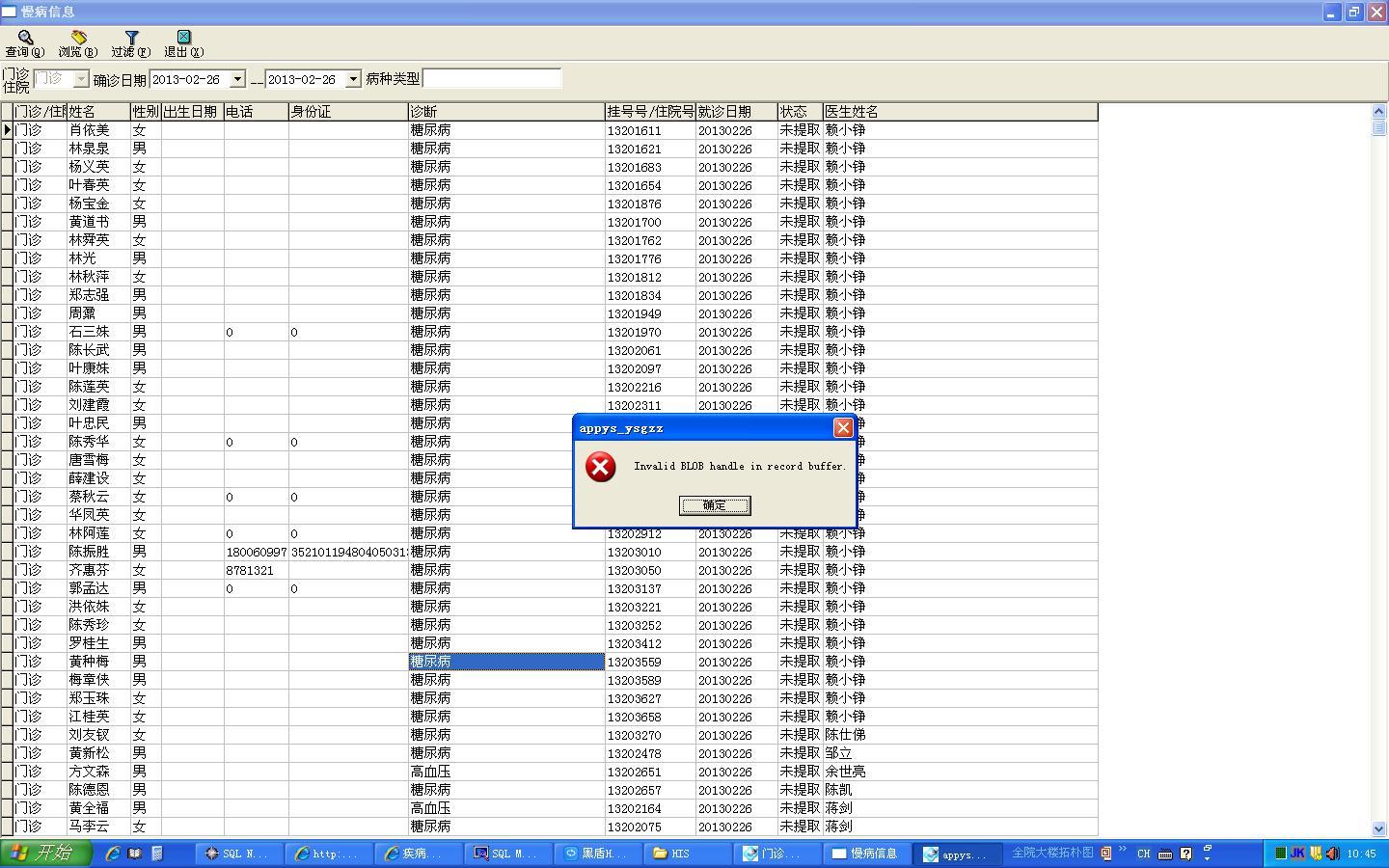This screenshot has height=868, width=1389.
Task: Click the green square tray icon
Action: point(1280,854)
